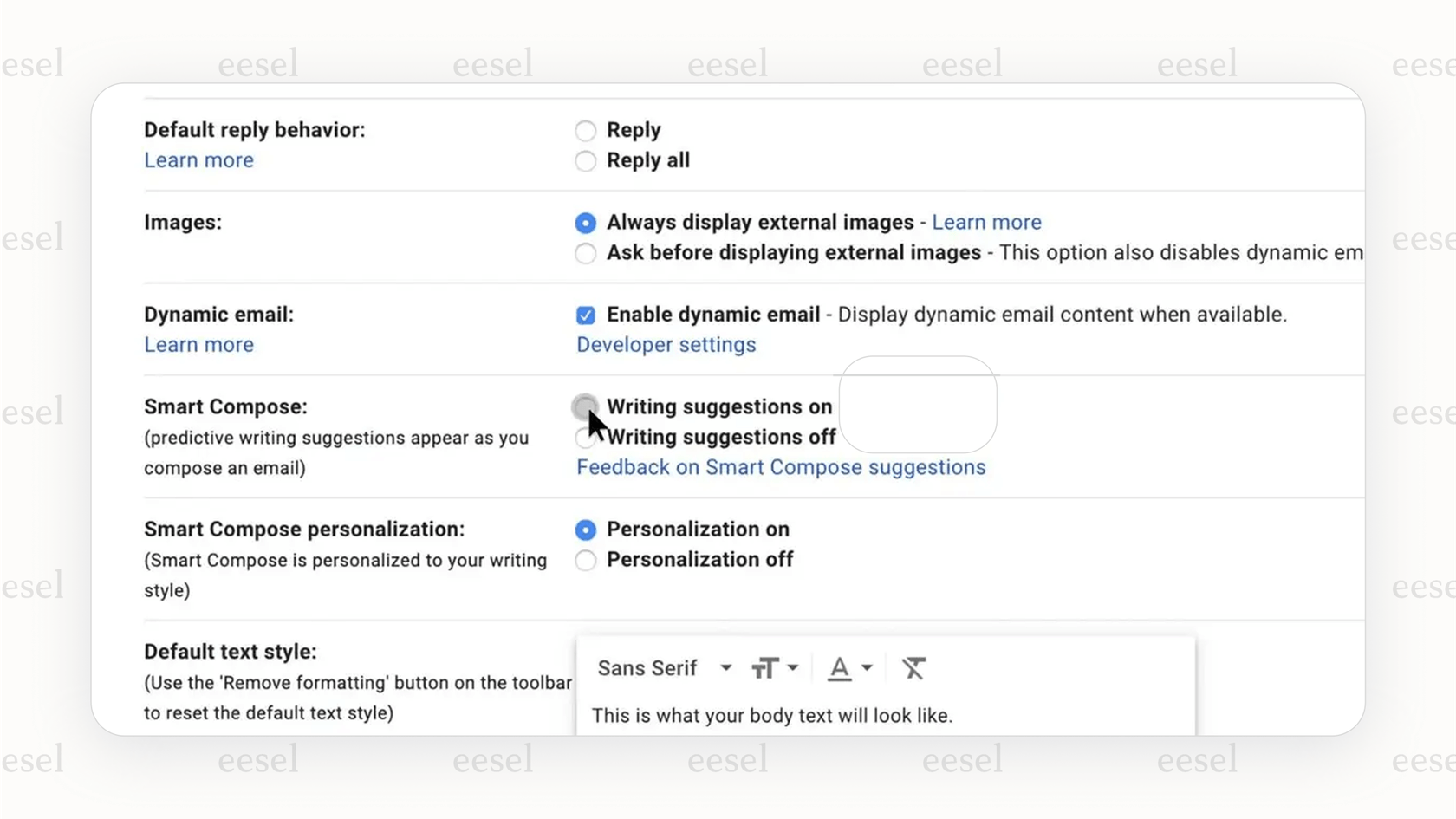Choose Personalization off option
The width and height of the screenshot is (1456, 819).
click(x=586, y=561)
